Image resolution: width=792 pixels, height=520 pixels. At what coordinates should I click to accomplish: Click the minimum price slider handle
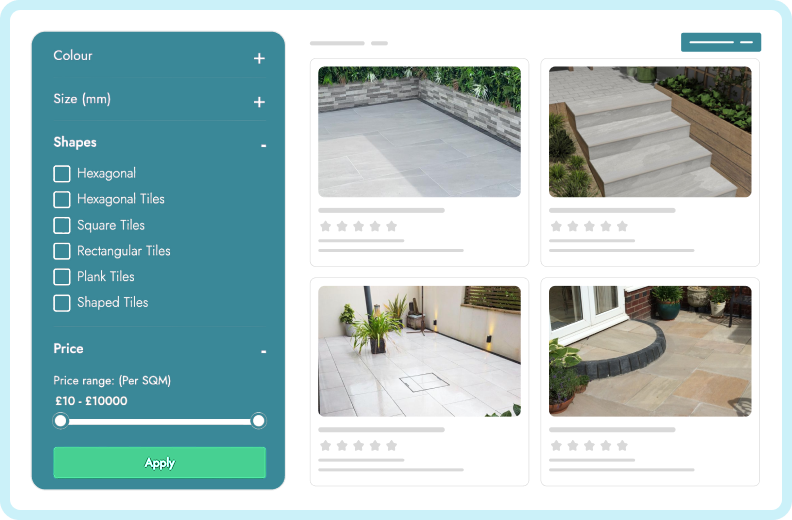click(x=61, y=420)
